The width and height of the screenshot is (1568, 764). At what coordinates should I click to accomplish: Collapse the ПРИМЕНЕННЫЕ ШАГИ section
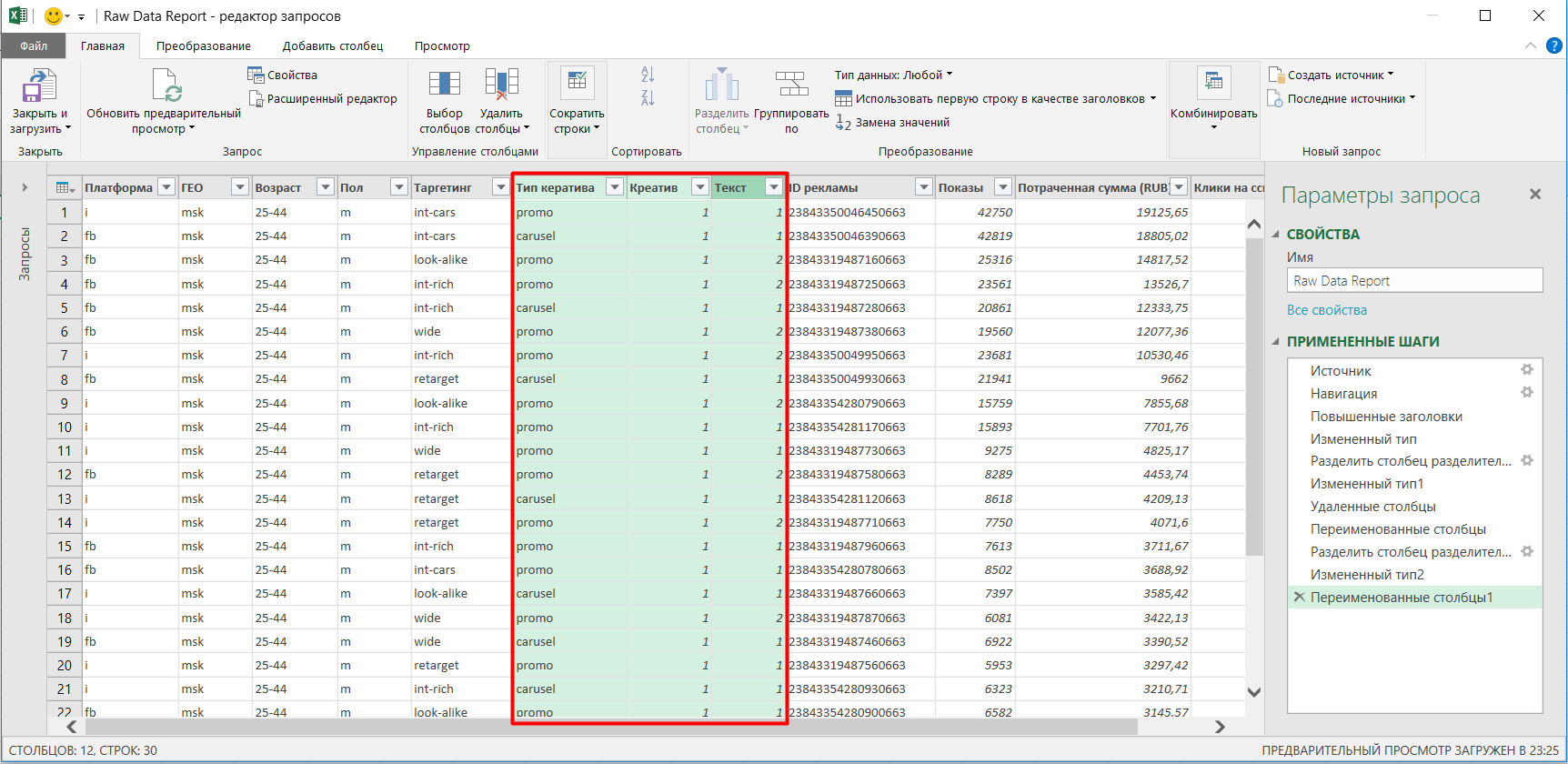[x=1276, y=342]
